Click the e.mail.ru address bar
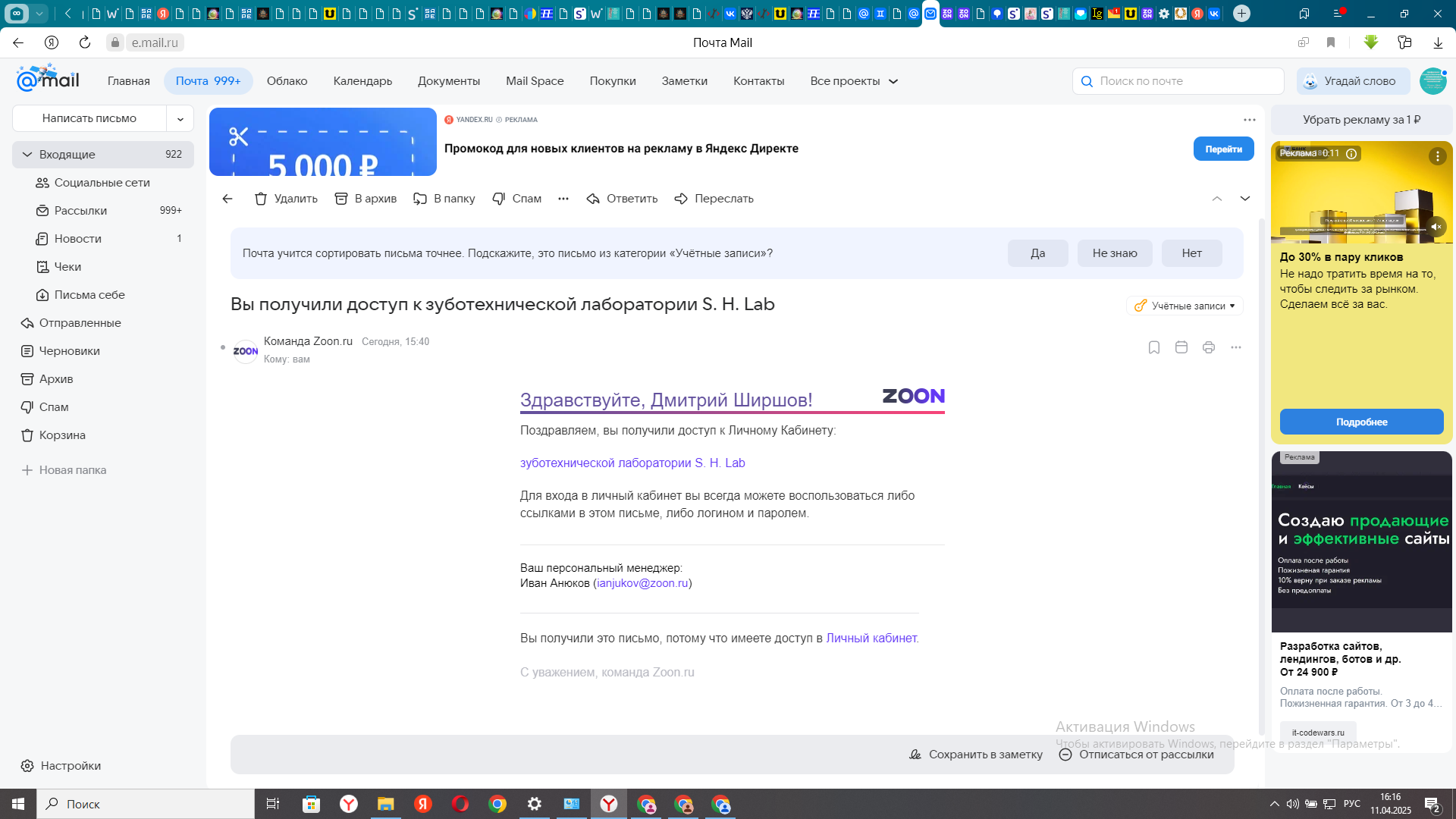 (x=155, y=42)
